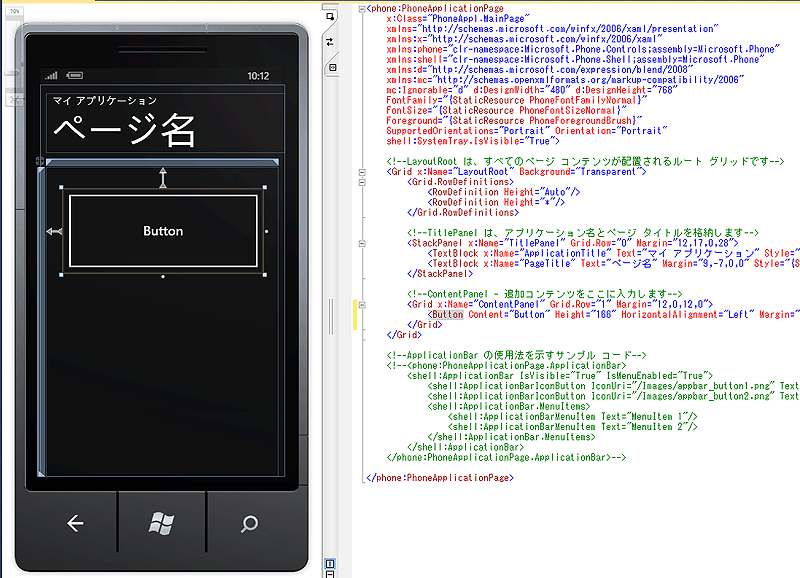Click the MenuItem 1 line in XAML
The height and width of the screenshot is (578, 800).
click(x=572, y=417)
